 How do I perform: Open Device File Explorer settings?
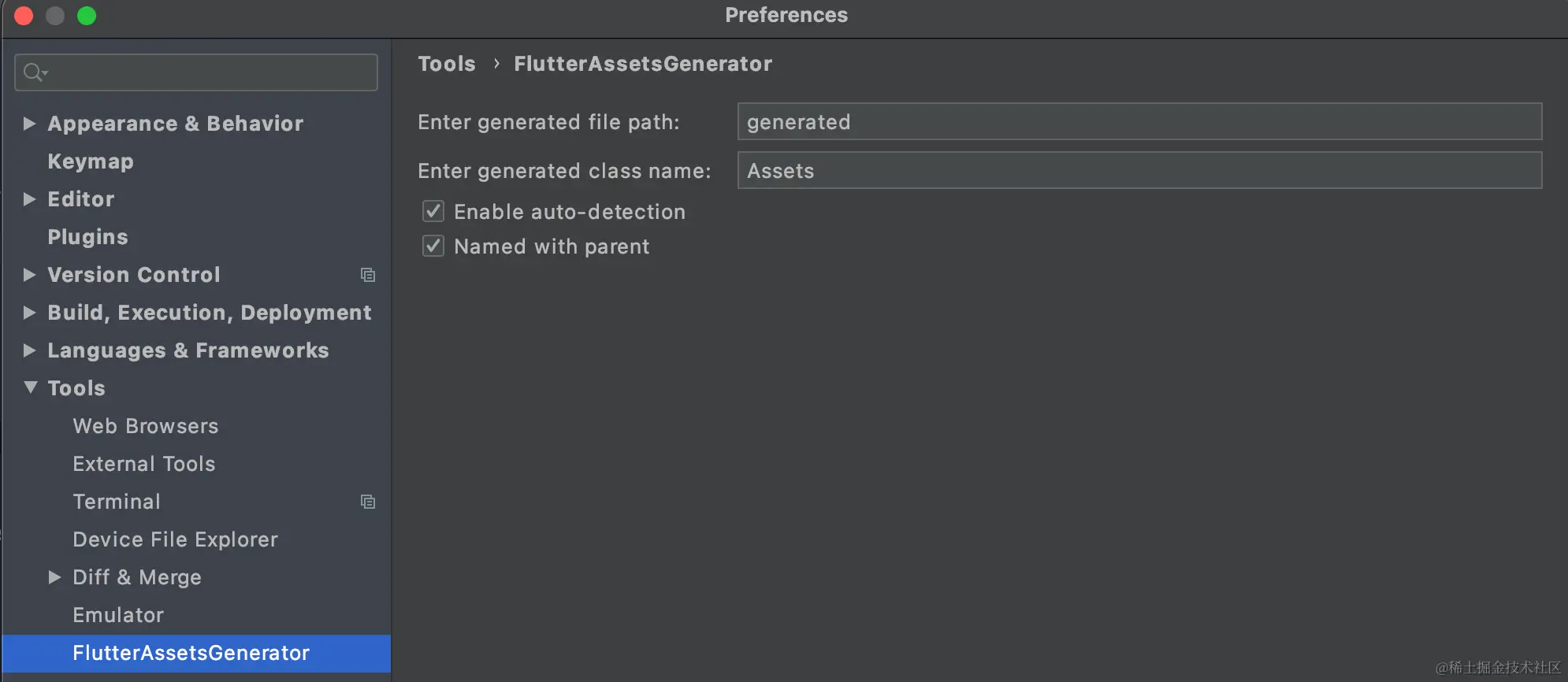[x=175, y=539]
